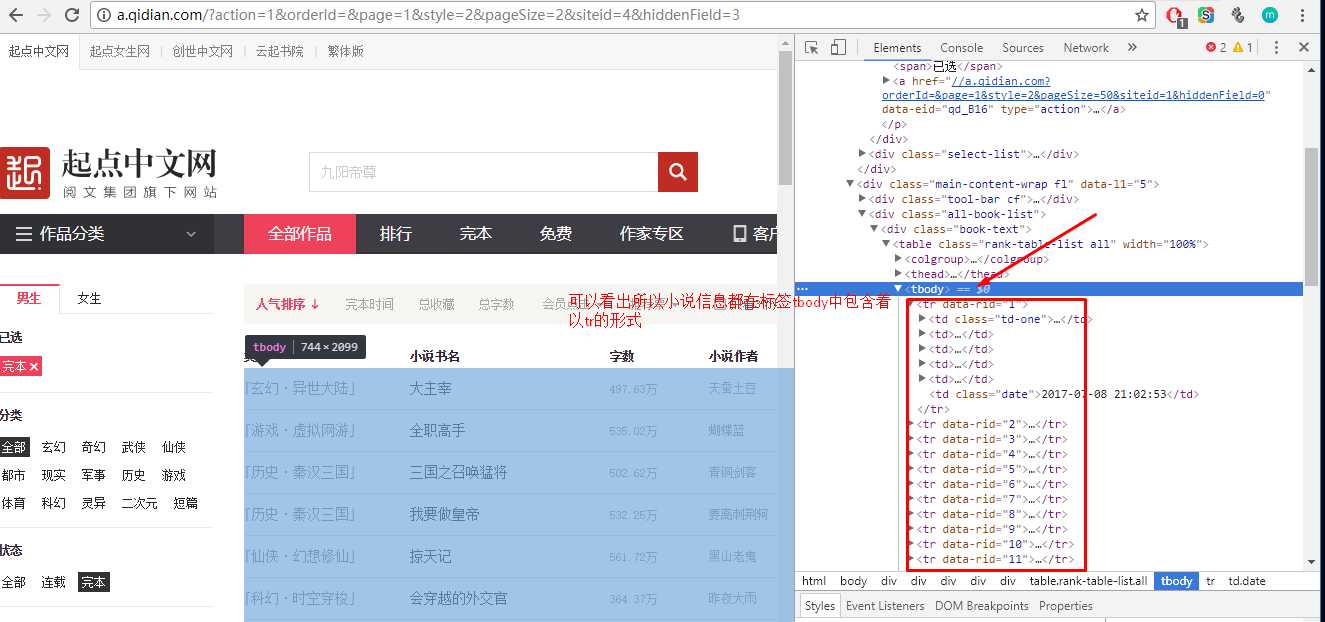The width and height of the screenshot is (1325, 622).
Task: Open the 起点女生网 top link
Action: click(x=119, y=51)
